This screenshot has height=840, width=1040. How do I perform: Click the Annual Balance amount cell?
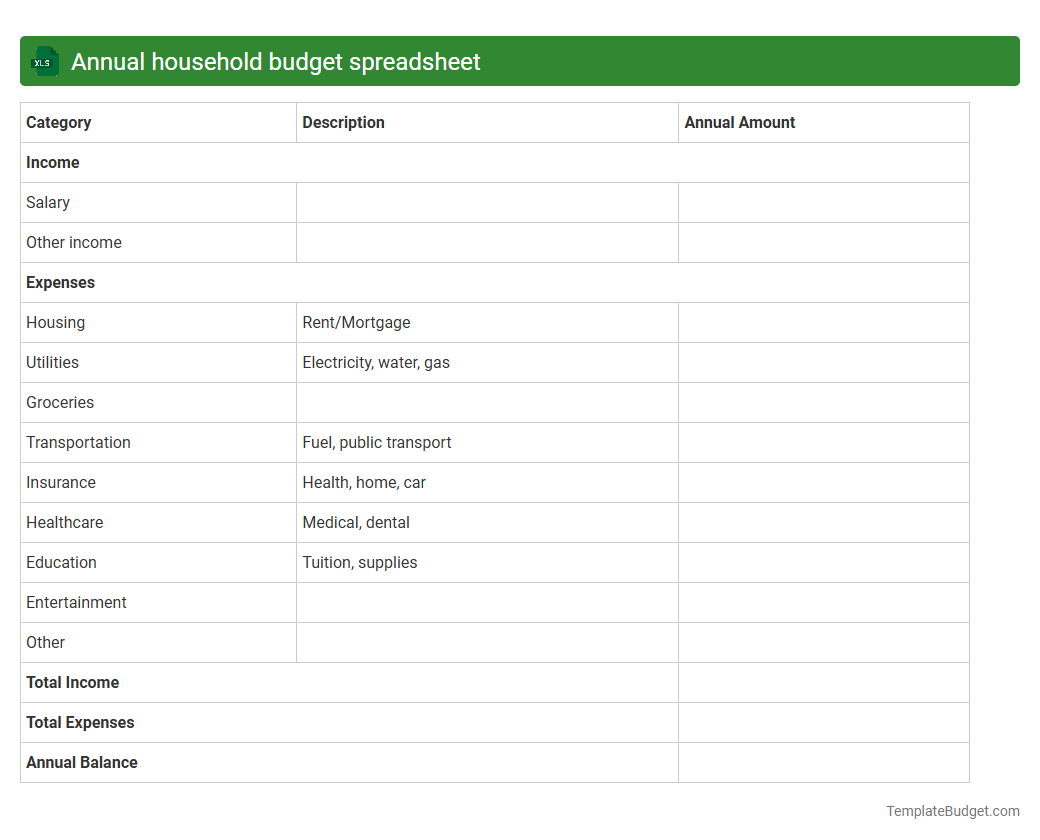[823, 762]
